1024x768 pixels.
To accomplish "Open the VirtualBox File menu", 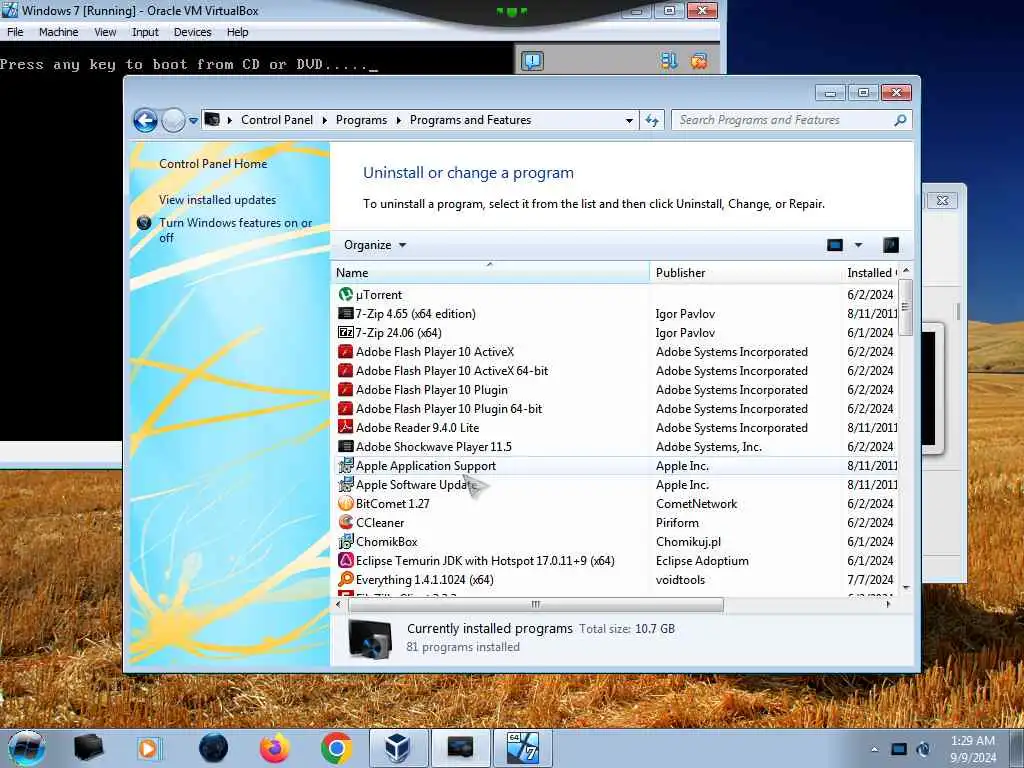I will click(15, 32).
